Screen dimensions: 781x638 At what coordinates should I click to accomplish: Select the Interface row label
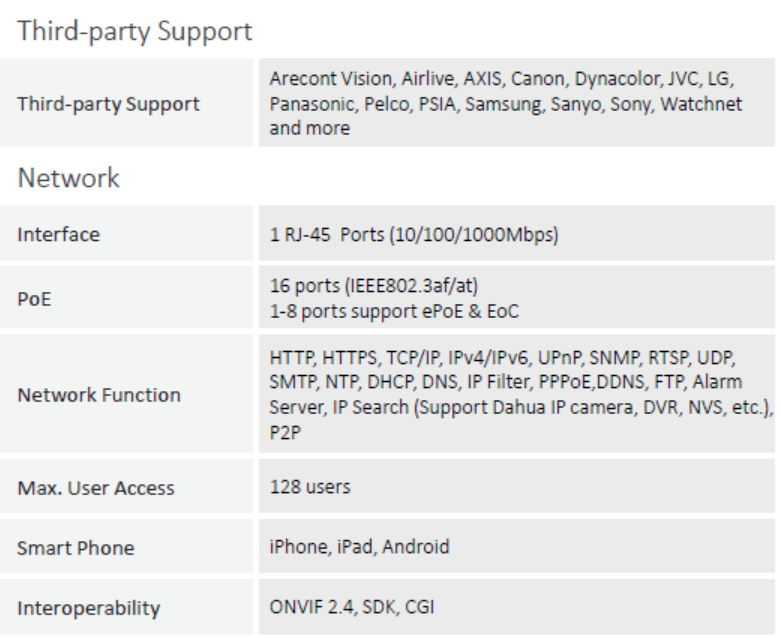(x=59, y=234)
